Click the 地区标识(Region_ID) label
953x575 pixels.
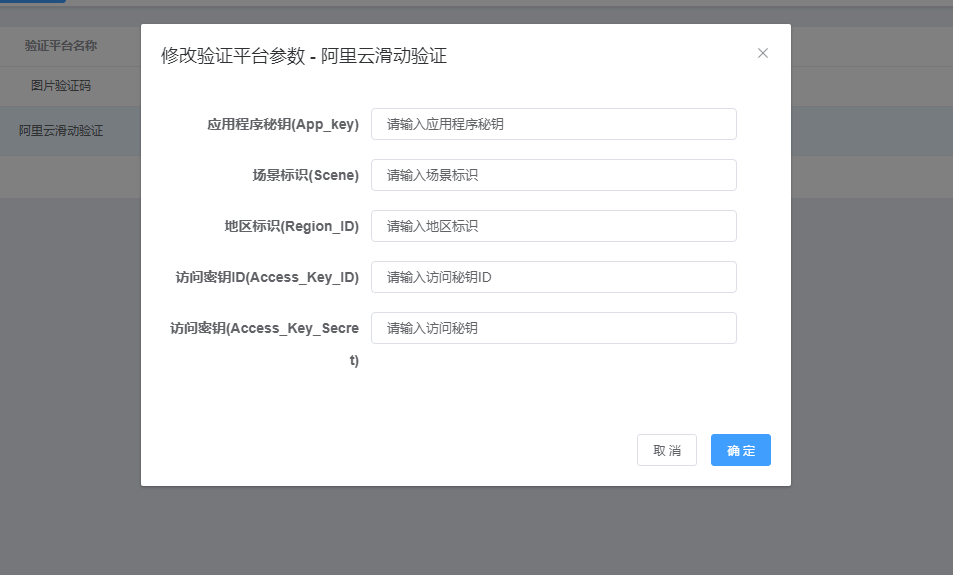pos(291,226)
